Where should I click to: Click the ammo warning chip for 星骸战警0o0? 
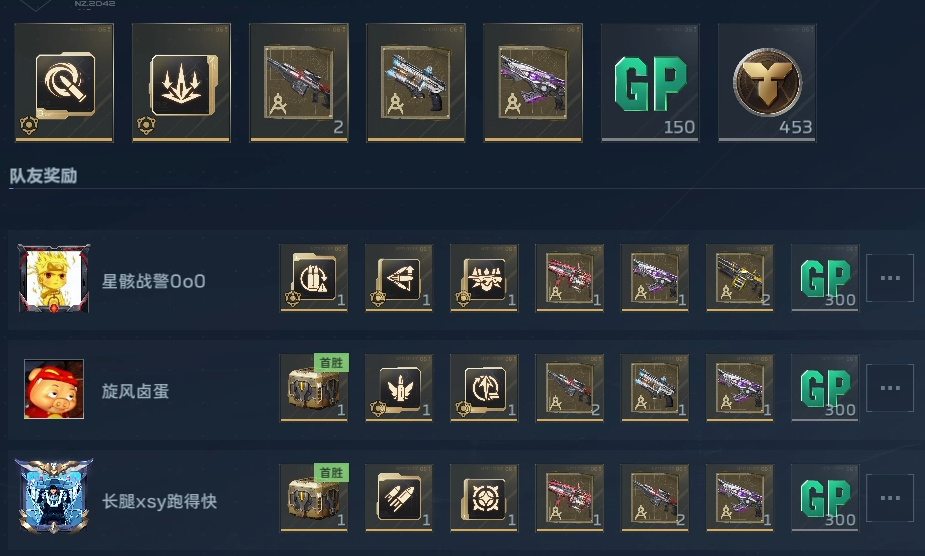click(x=314, y=277)
